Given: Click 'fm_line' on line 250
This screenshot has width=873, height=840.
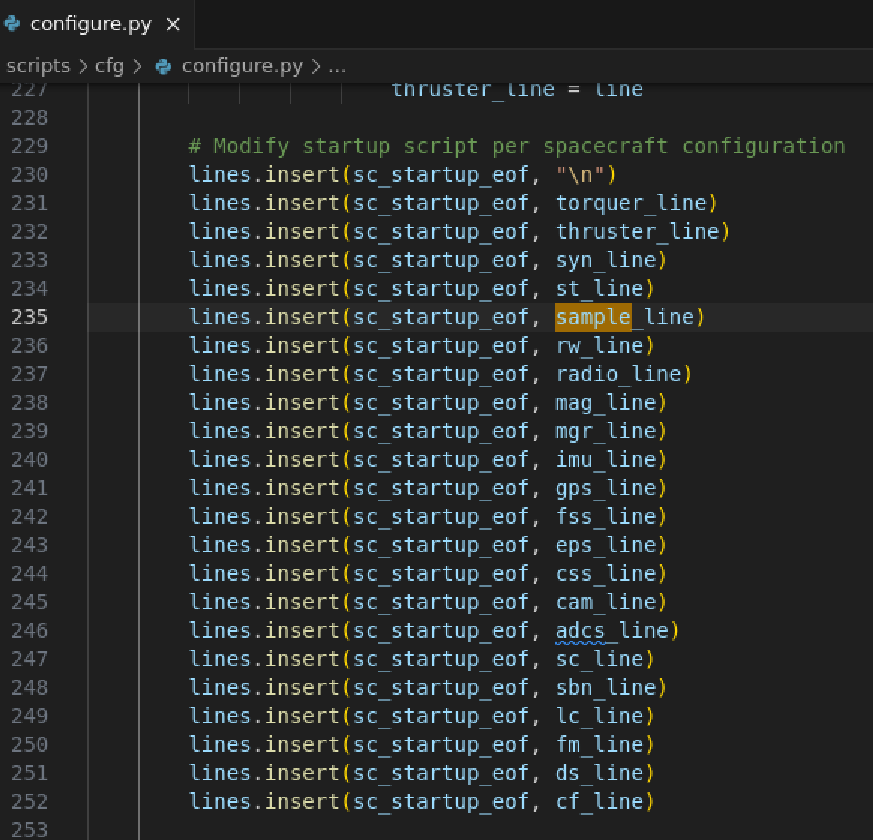Looking at the screenshot, I should pos(600,744).
